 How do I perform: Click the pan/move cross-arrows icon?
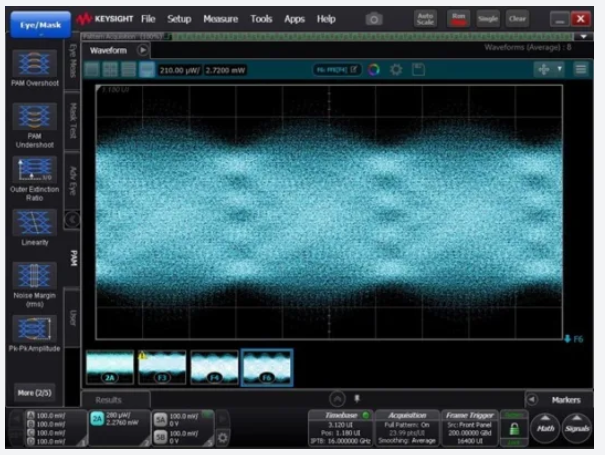click(x=544, y=69)
